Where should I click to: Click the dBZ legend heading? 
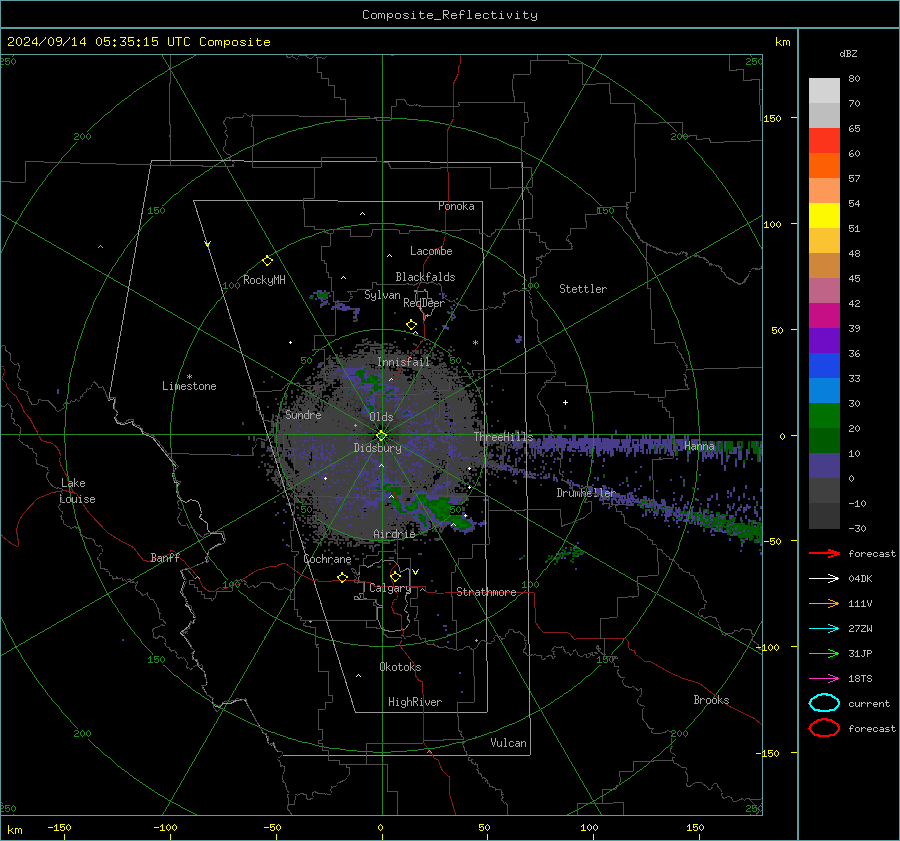tap(848, 53)
